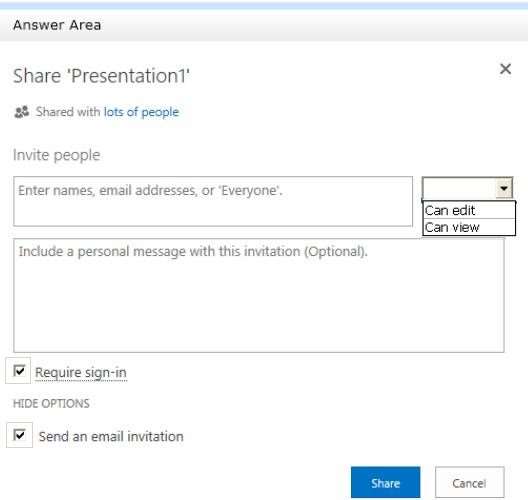Viewport: 528px width, 500px height.
Task: Click the empty permission combo box field
Action: [459, 188]
